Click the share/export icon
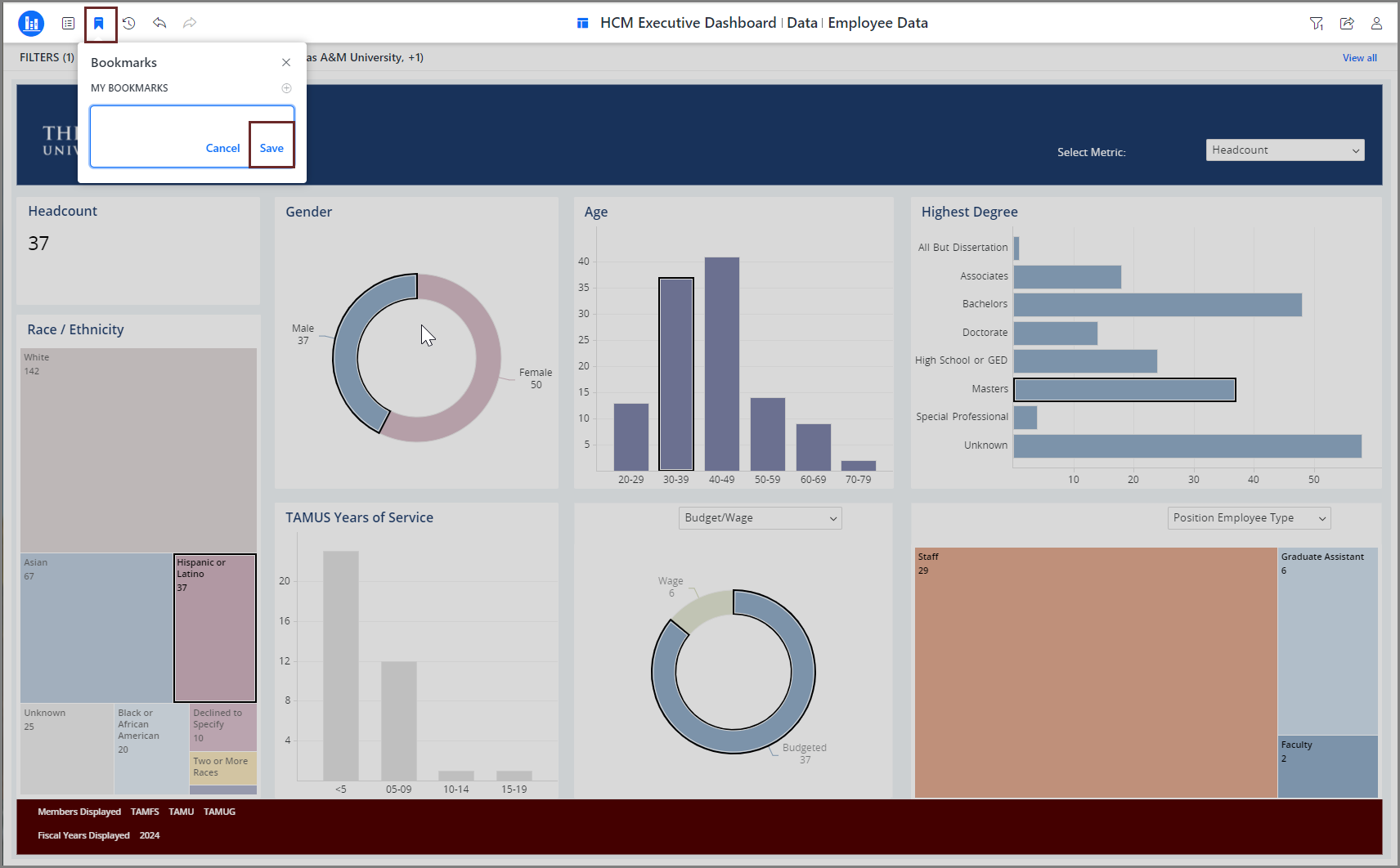Image resolution: width=1400 pixels, height=868 pixels. pyautogui.click(x=1346, y=24)
